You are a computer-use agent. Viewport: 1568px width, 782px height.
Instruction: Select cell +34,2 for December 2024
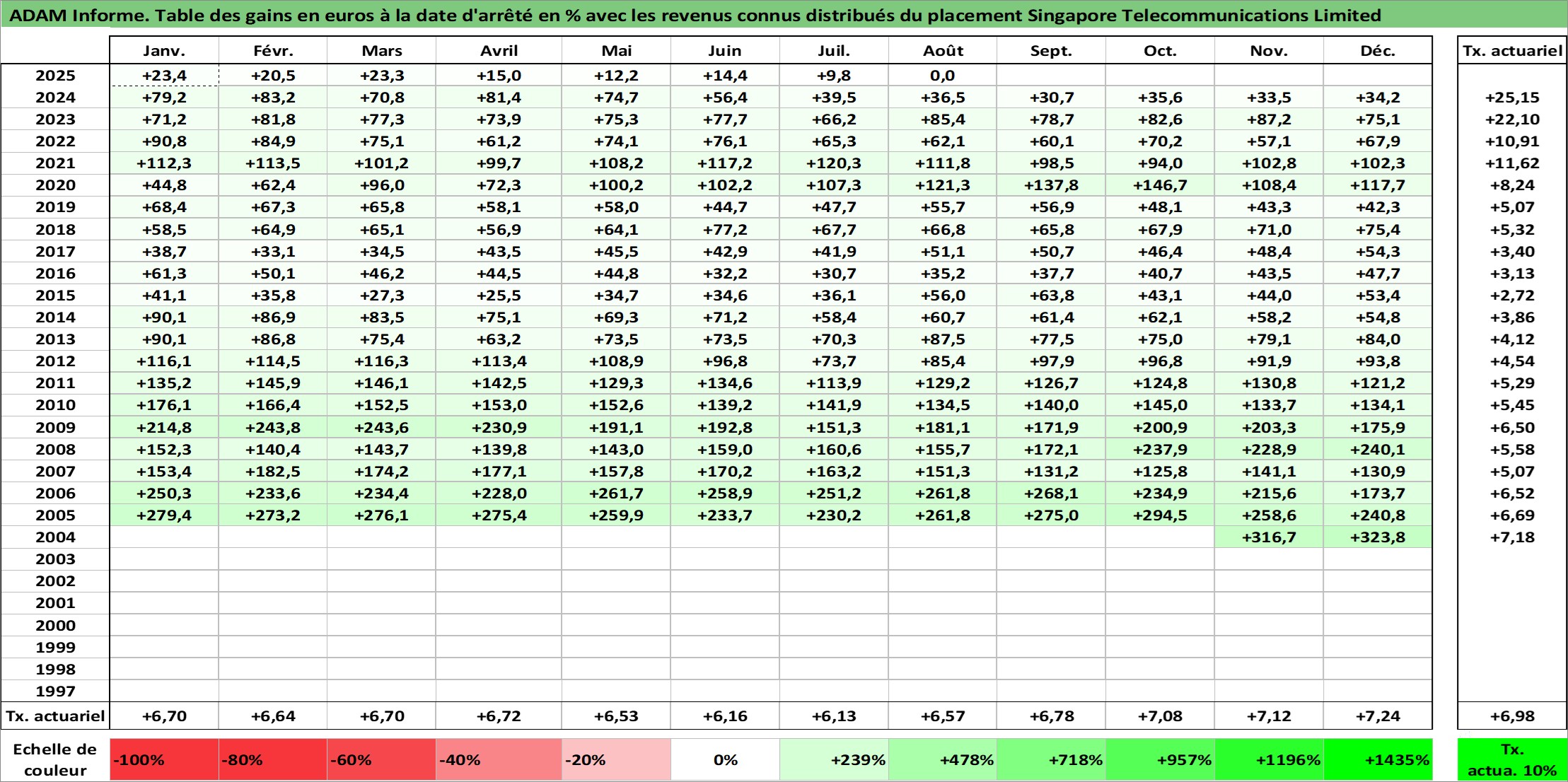click(x=1378, y=98)
